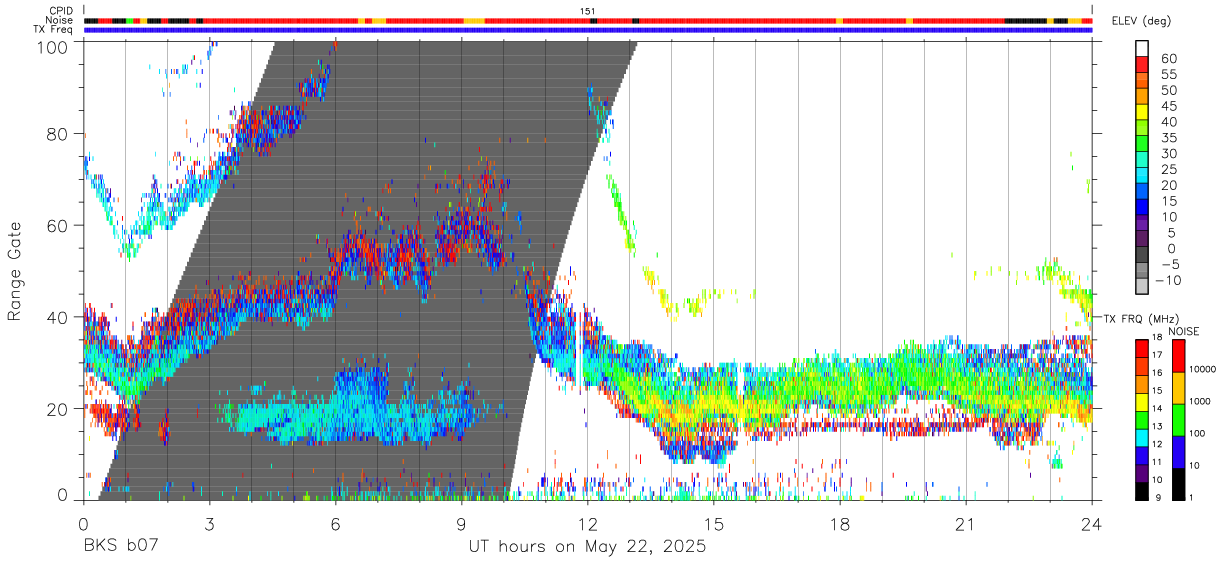1228x567 pixels.
Task: Click the -10 tick on the ELEV color bar
Action: pos(1168,280)
